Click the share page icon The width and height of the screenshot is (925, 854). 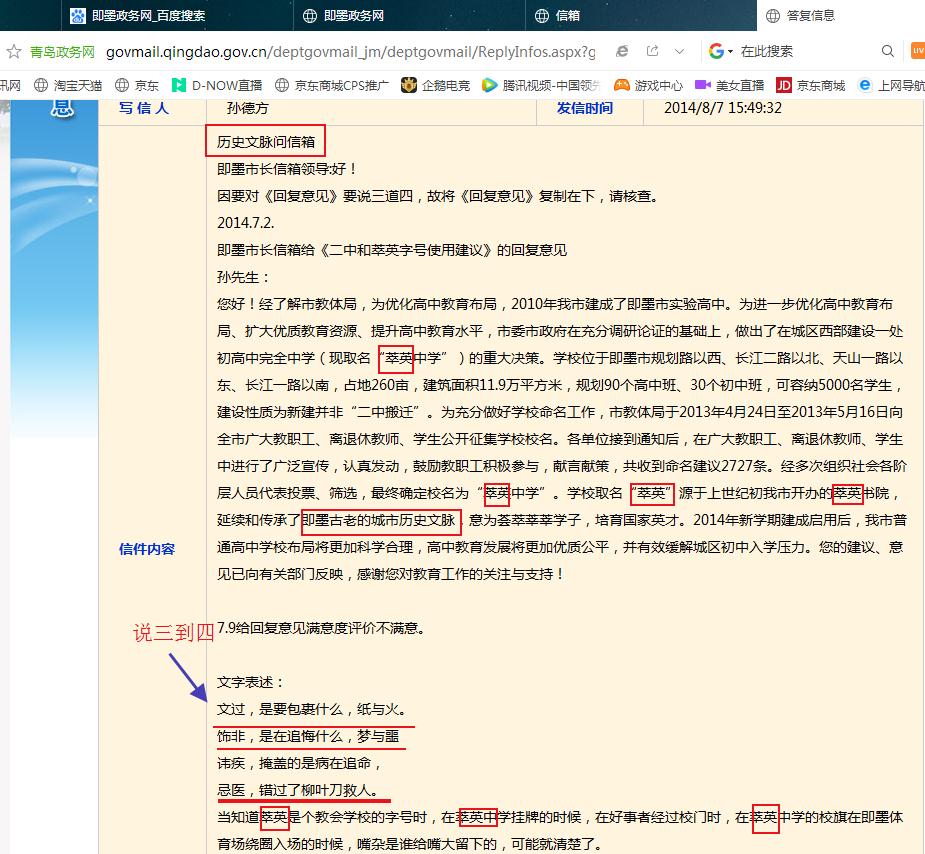[x=652, y=51]
